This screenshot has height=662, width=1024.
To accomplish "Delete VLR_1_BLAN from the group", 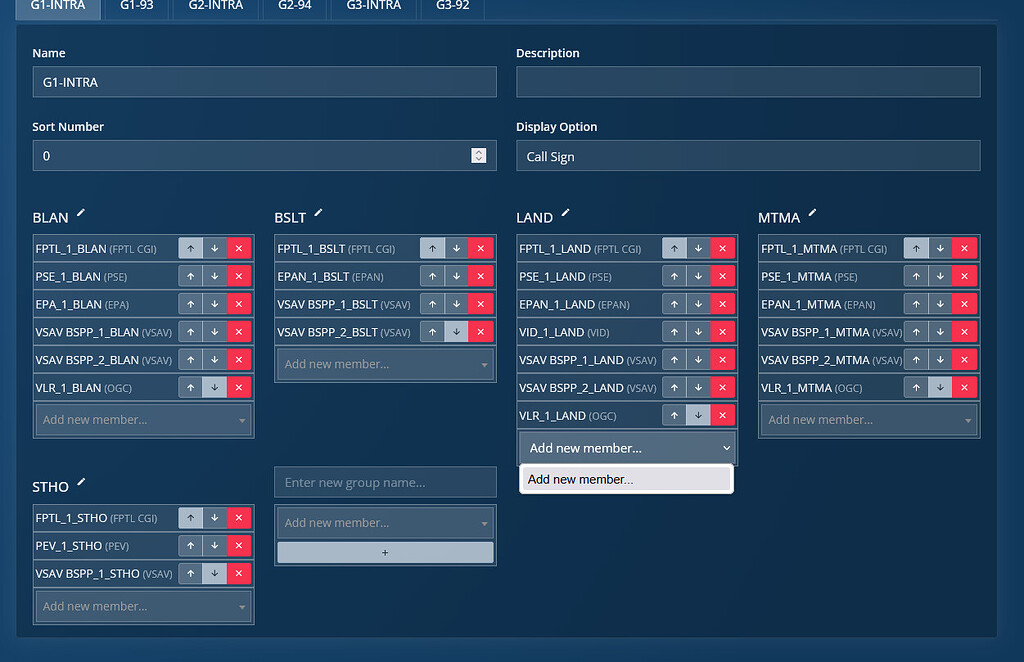I will 239,387.
